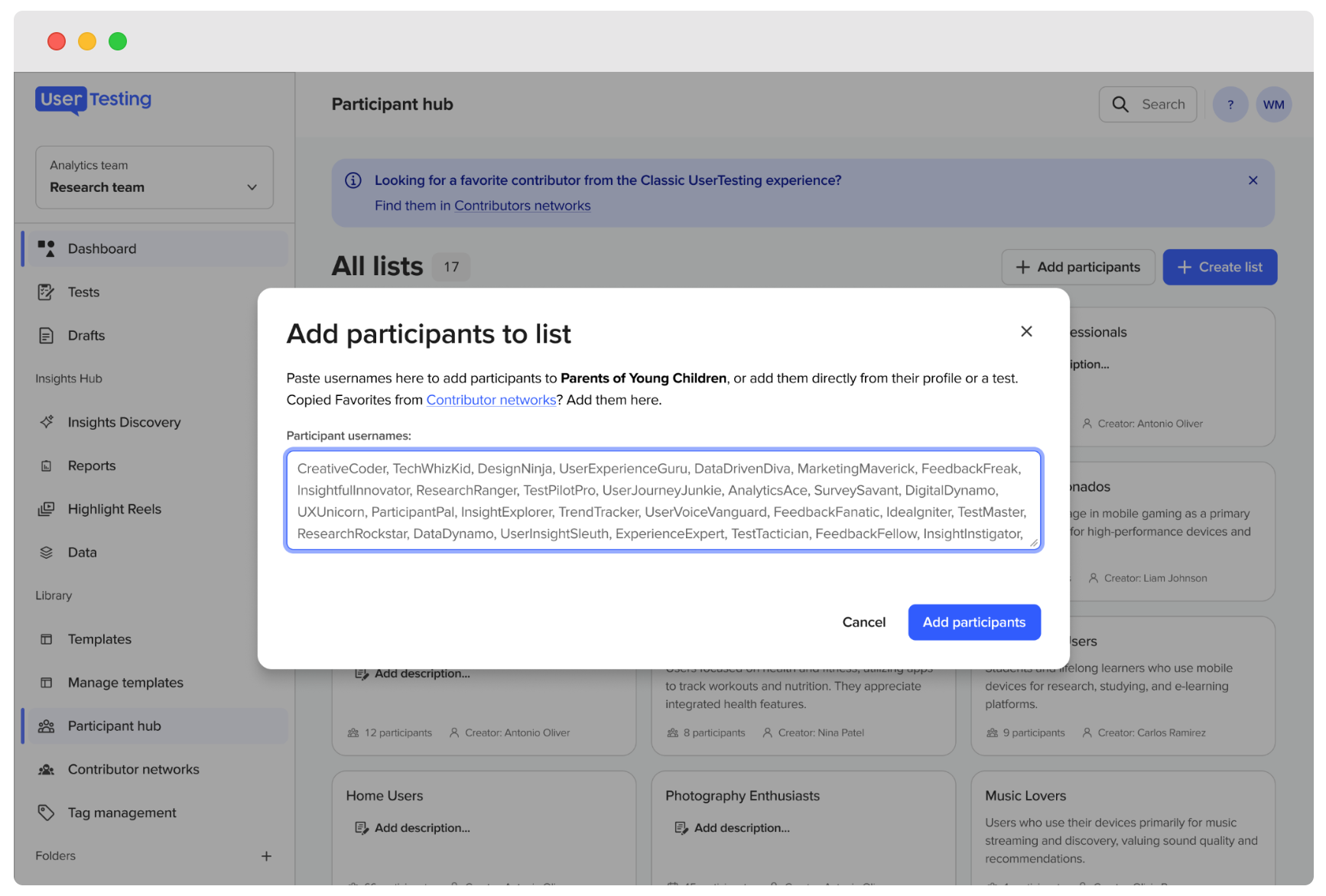Click the Add participants button beside Create list
1326x896 pixels.
click(1078, 267)
